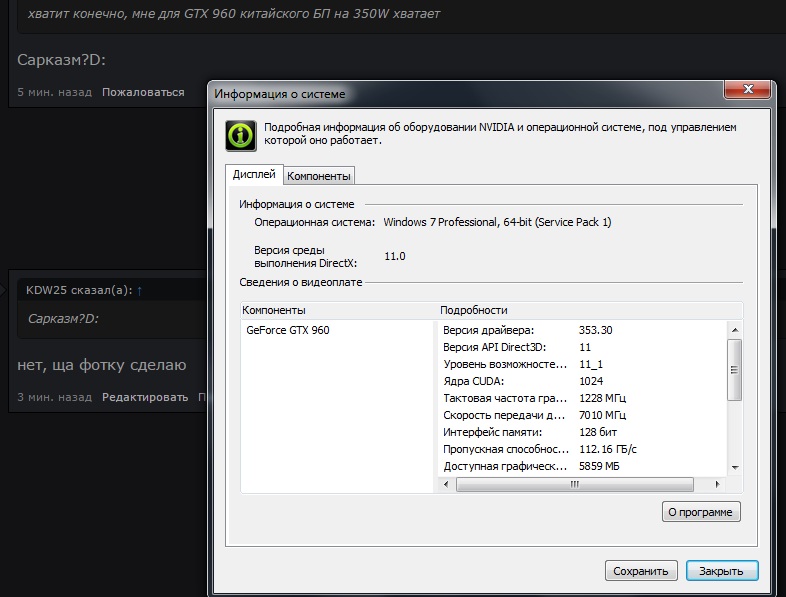The image size is (786, 597).
Task: Select the Дисплей tab
Action: 254,174
